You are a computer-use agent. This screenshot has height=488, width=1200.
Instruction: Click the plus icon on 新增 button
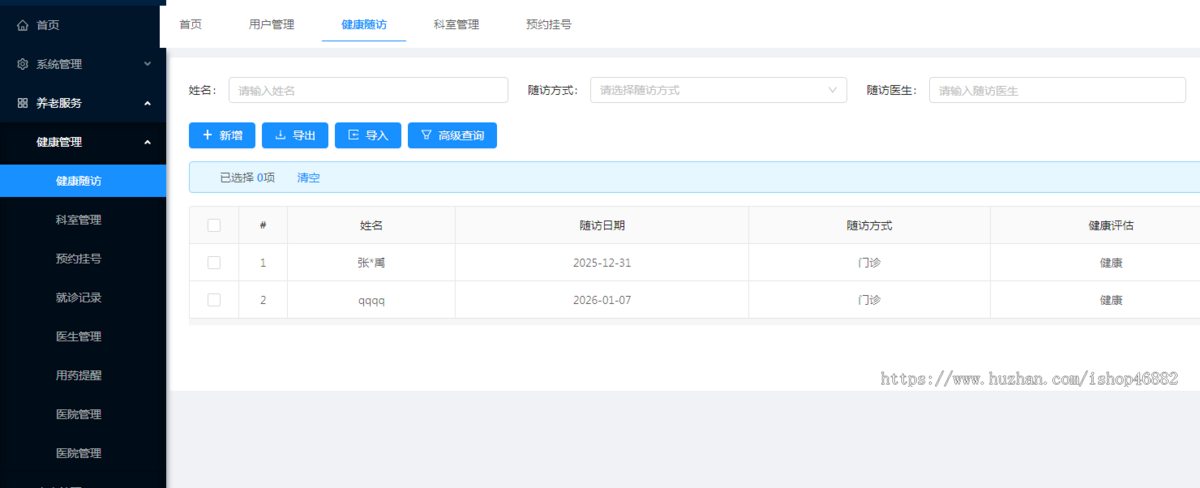207,135
